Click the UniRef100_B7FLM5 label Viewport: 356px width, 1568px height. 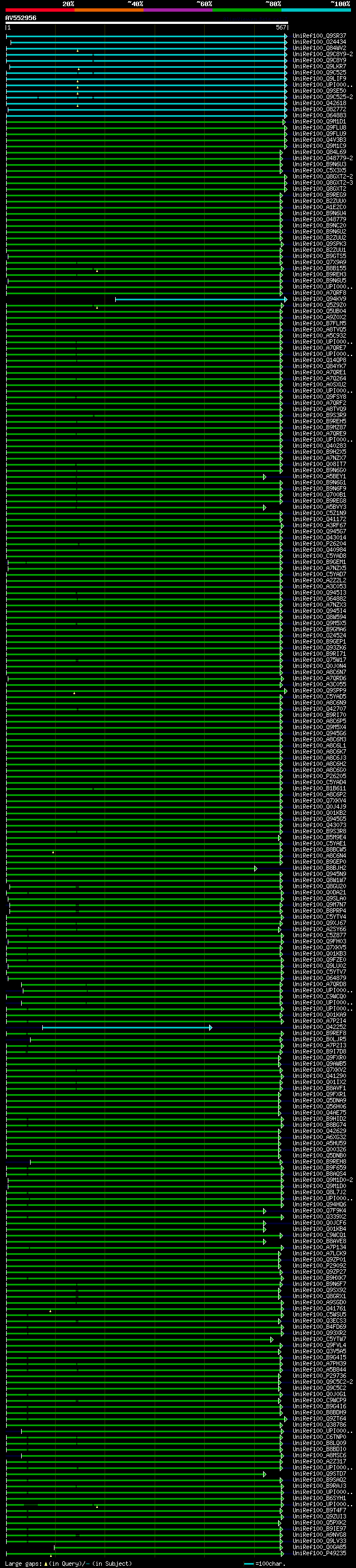pyautogui.click(x=319, y=323)
